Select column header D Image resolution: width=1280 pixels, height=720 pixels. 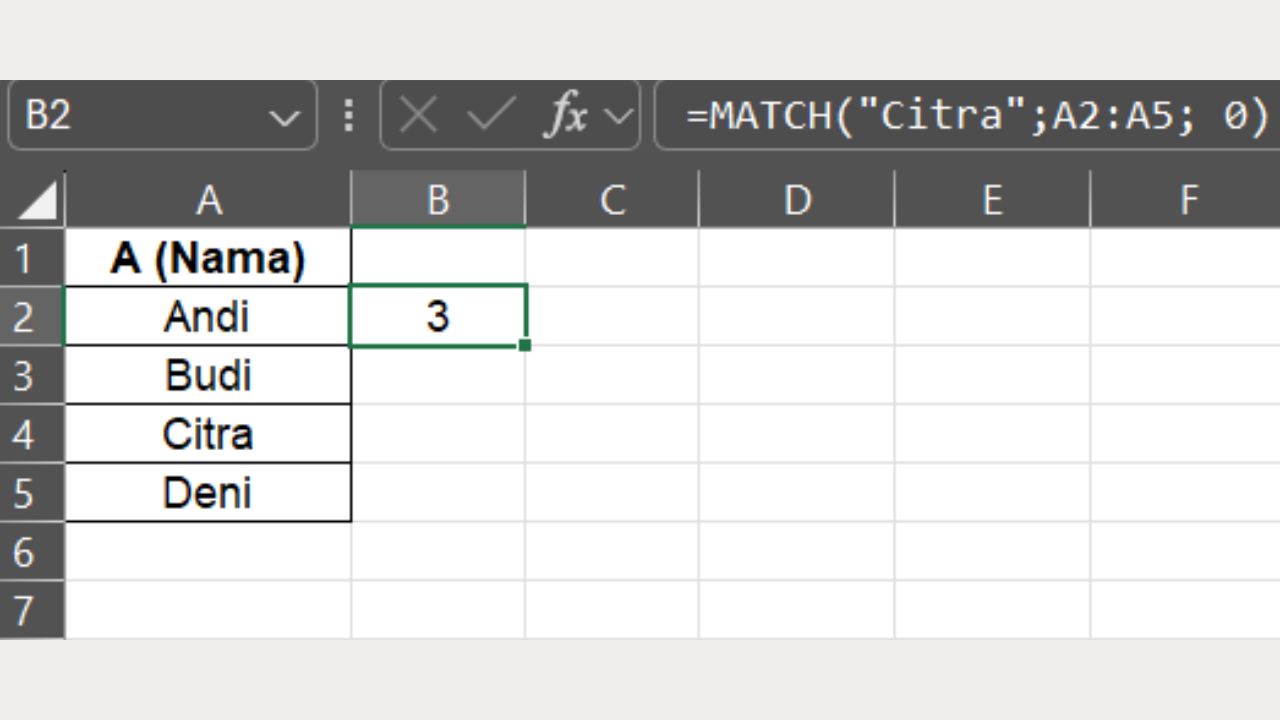(796, 199)
